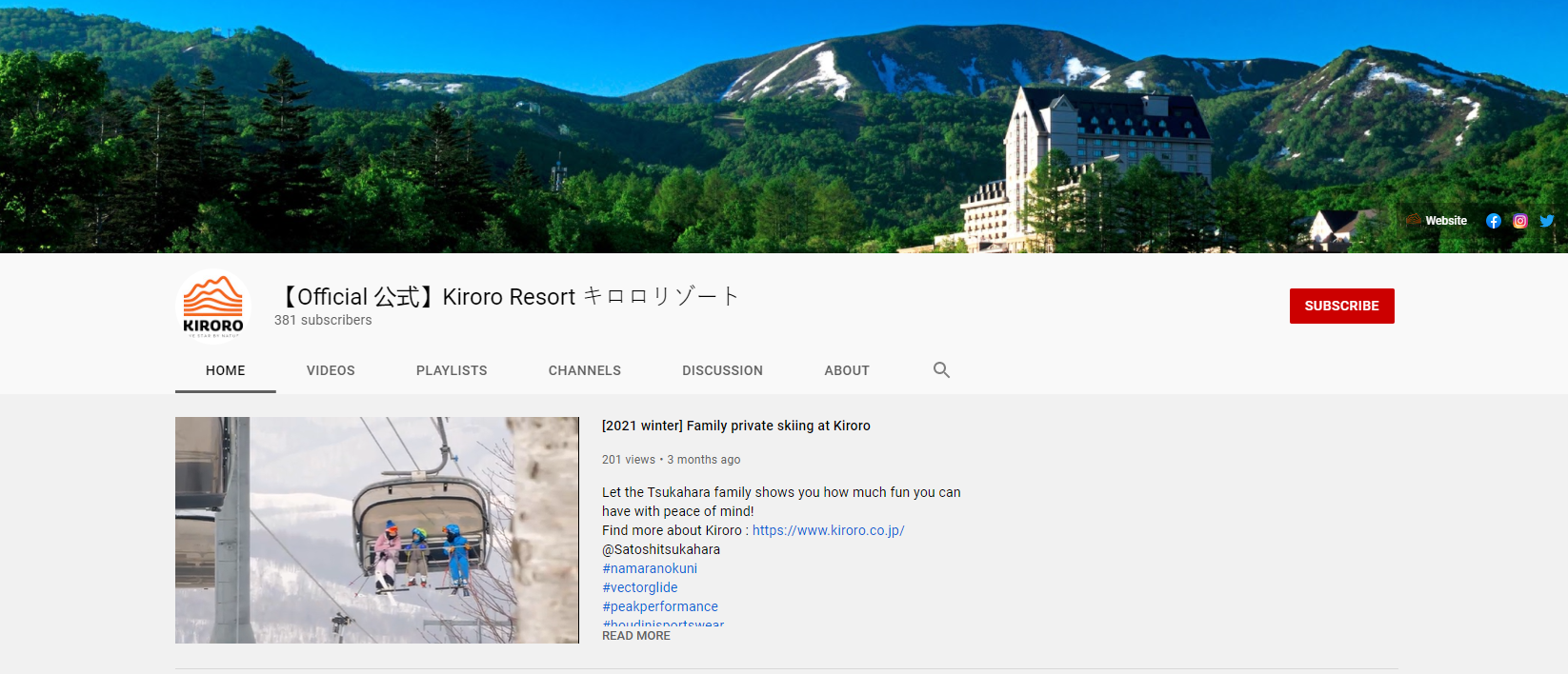Go to the Discussion tab
The width and height of the screenshot is (1568, 674).
click(x=722, y=370)
